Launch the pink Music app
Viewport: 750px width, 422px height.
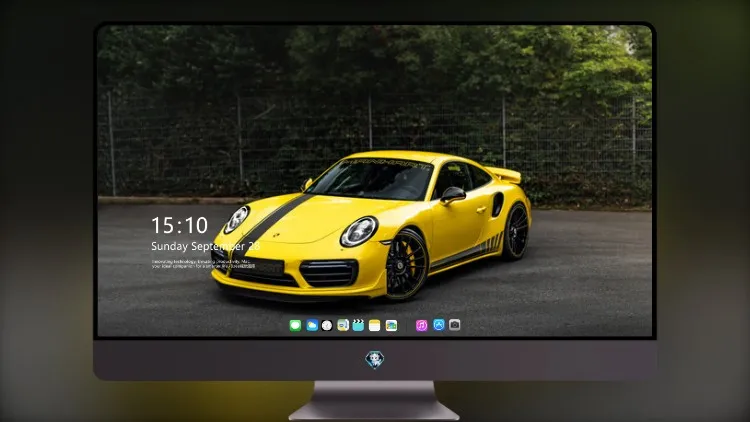click(421, 325)
